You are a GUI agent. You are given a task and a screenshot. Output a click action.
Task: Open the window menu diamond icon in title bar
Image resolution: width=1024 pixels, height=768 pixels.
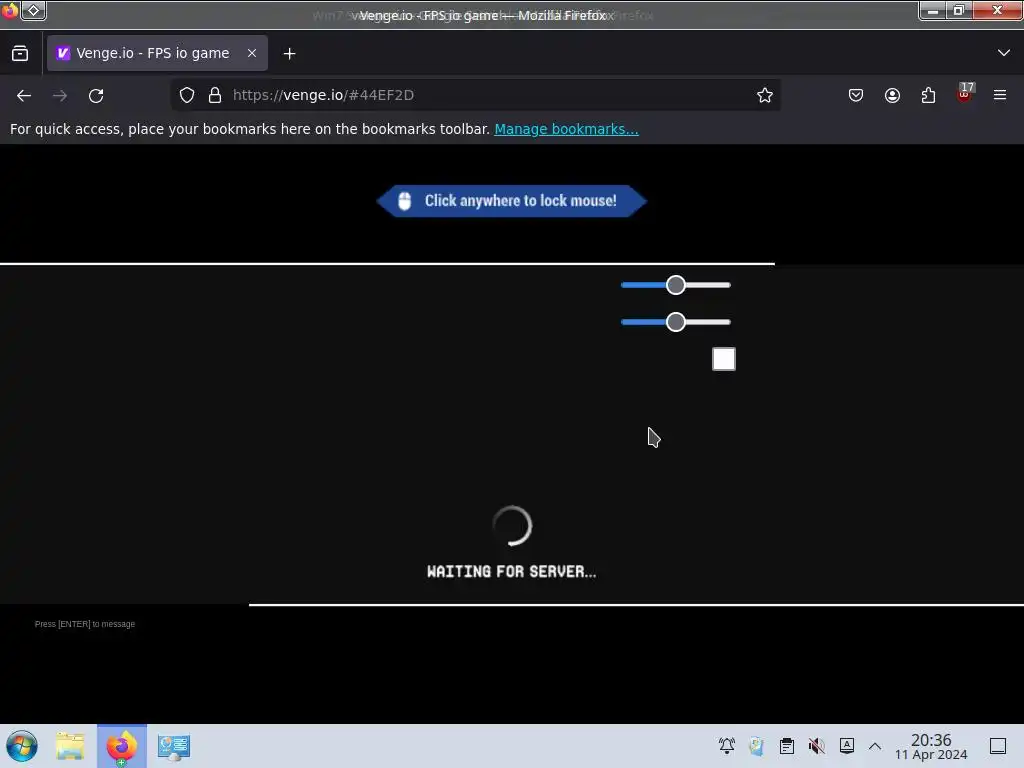34,10
